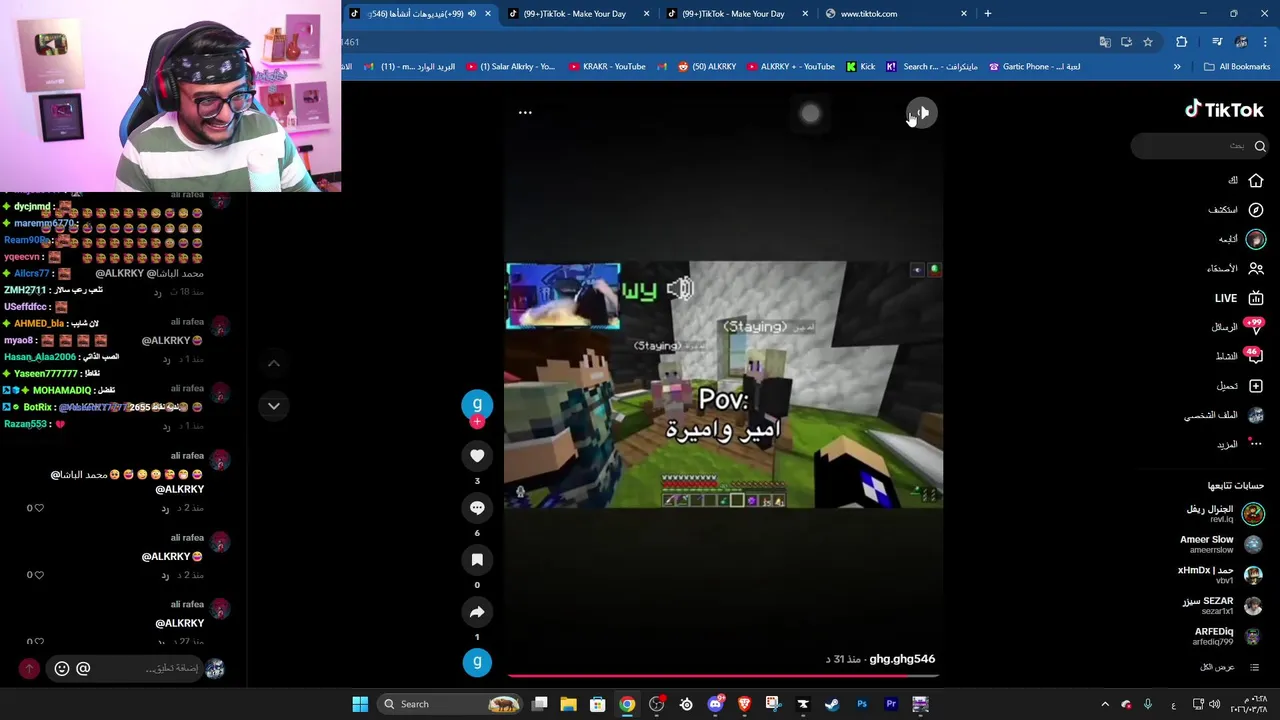Open the Explore compass icon in sidebar
1280x720 pixels.
[x=1256, y=210]
